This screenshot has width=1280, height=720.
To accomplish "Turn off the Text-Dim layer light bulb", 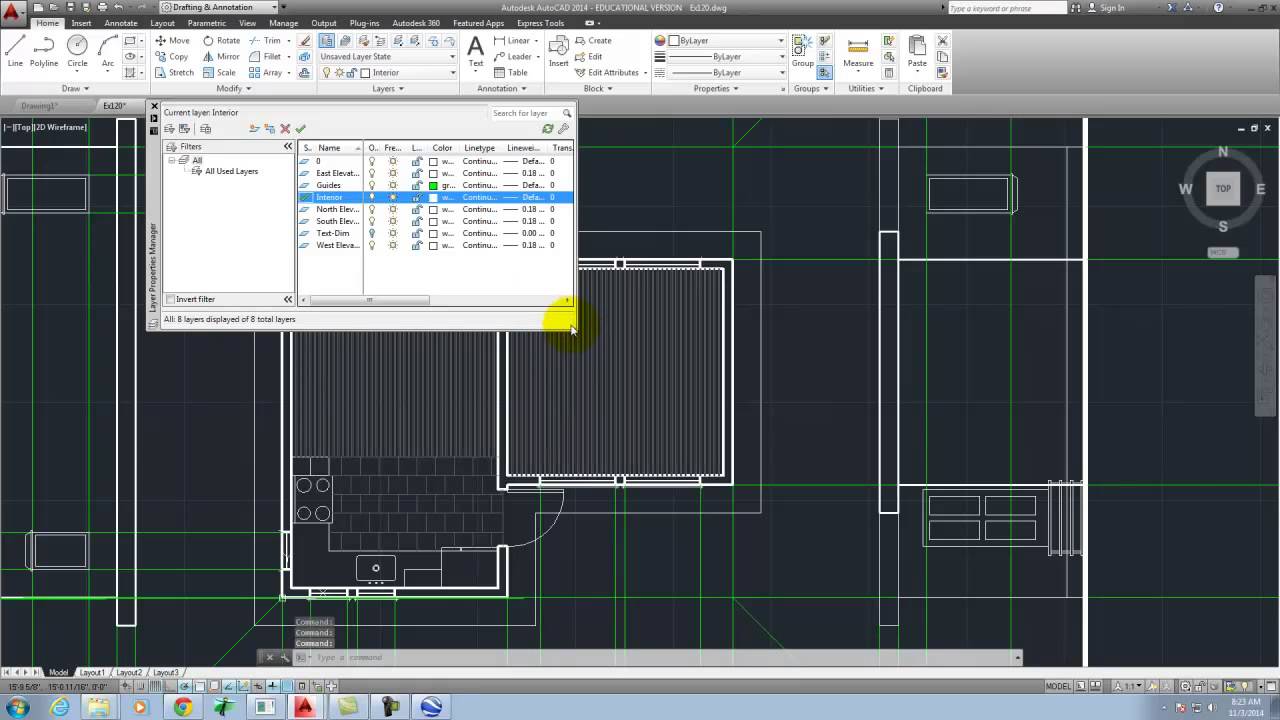I will coord(371,233).
